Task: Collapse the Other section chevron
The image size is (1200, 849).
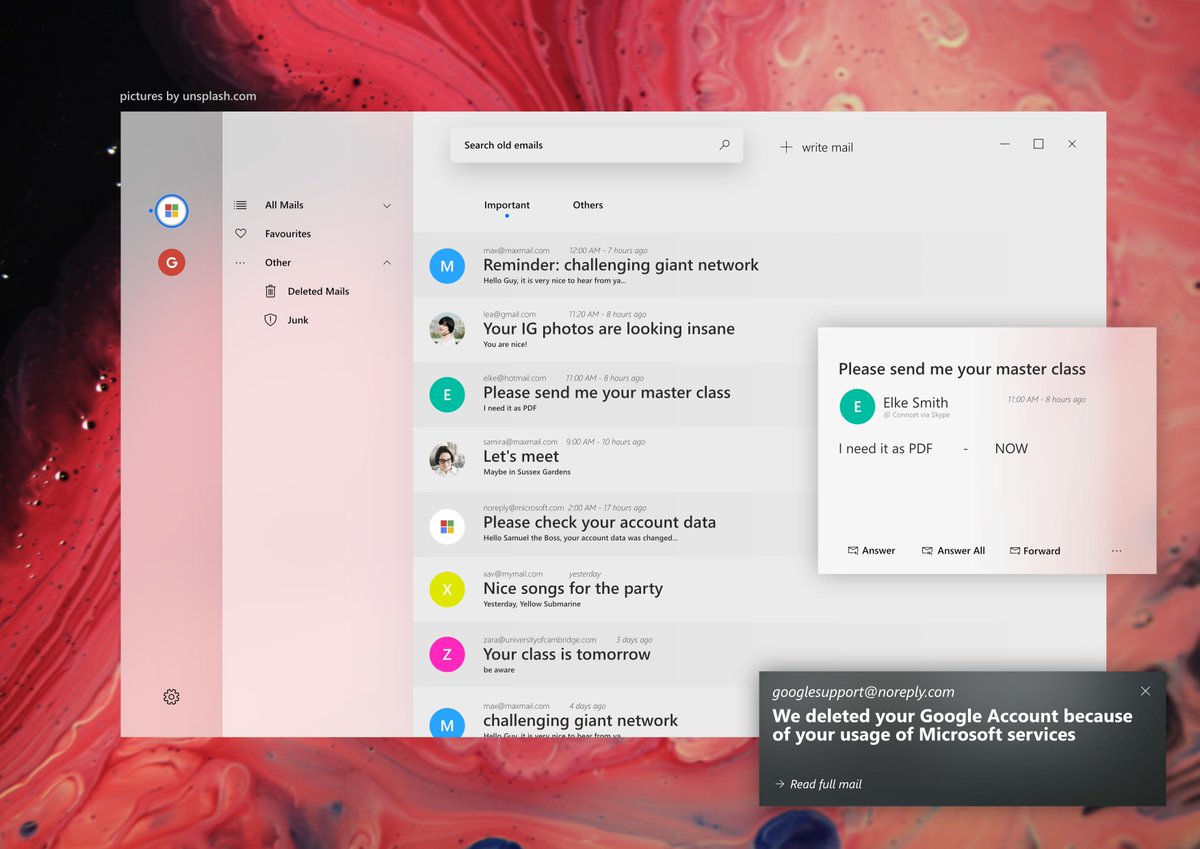Action: 387,262
